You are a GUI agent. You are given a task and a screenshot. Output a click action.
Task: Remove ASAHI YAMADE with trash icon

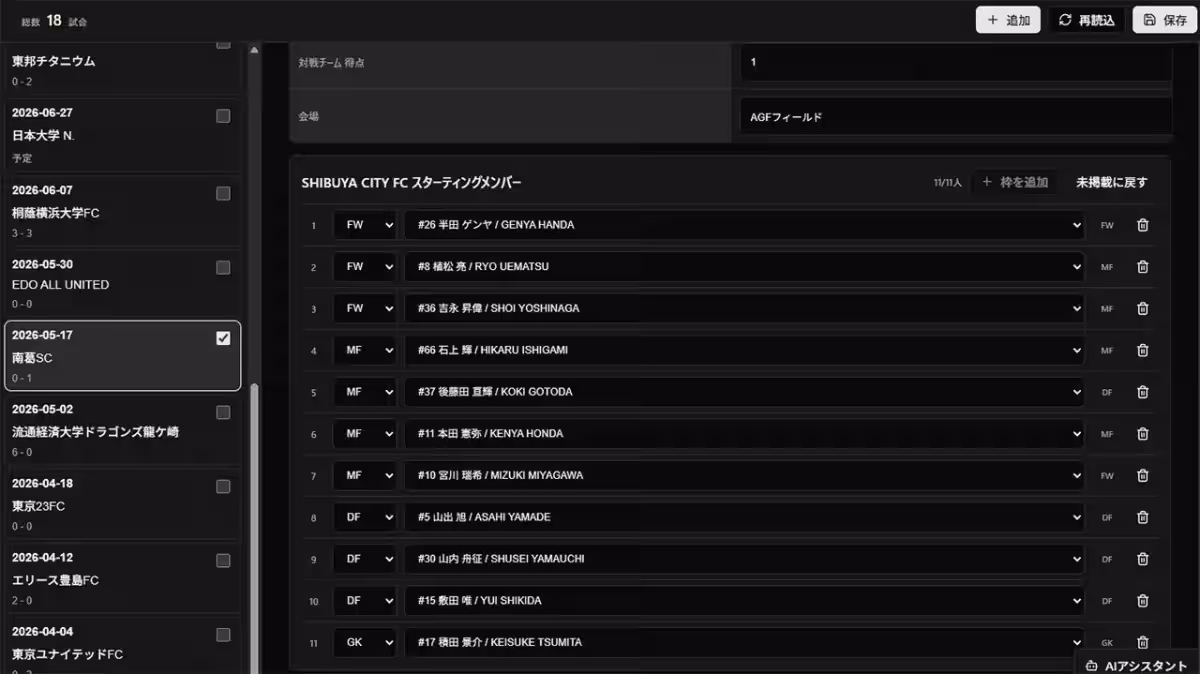tap(1142, 517)
